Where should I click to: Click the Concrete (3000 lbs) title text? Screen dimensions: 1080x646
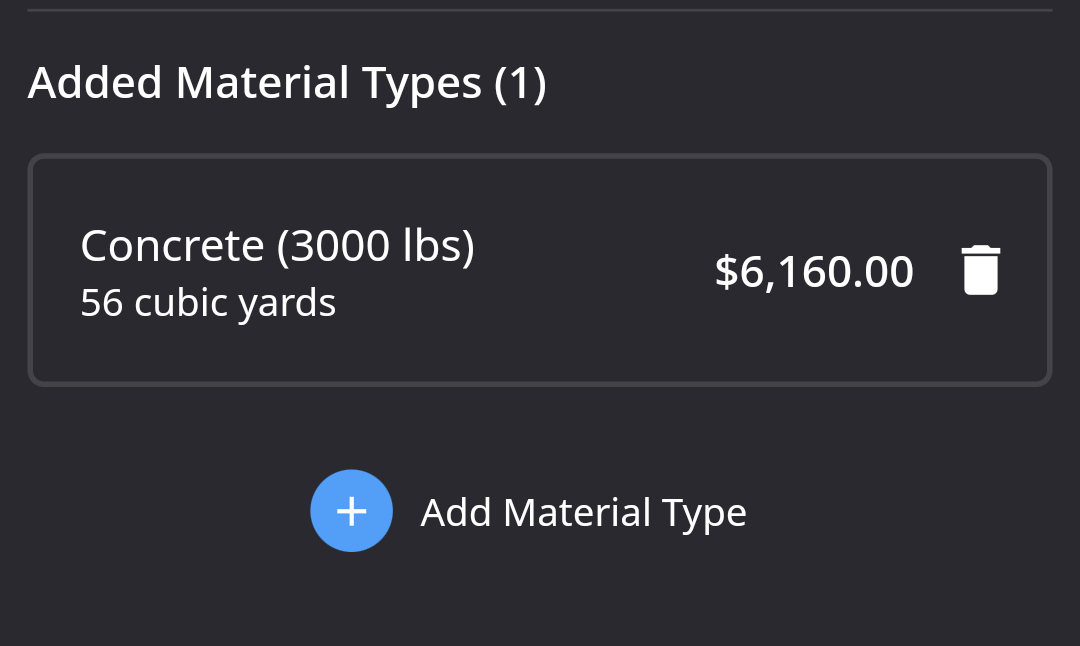coord(278,246)
